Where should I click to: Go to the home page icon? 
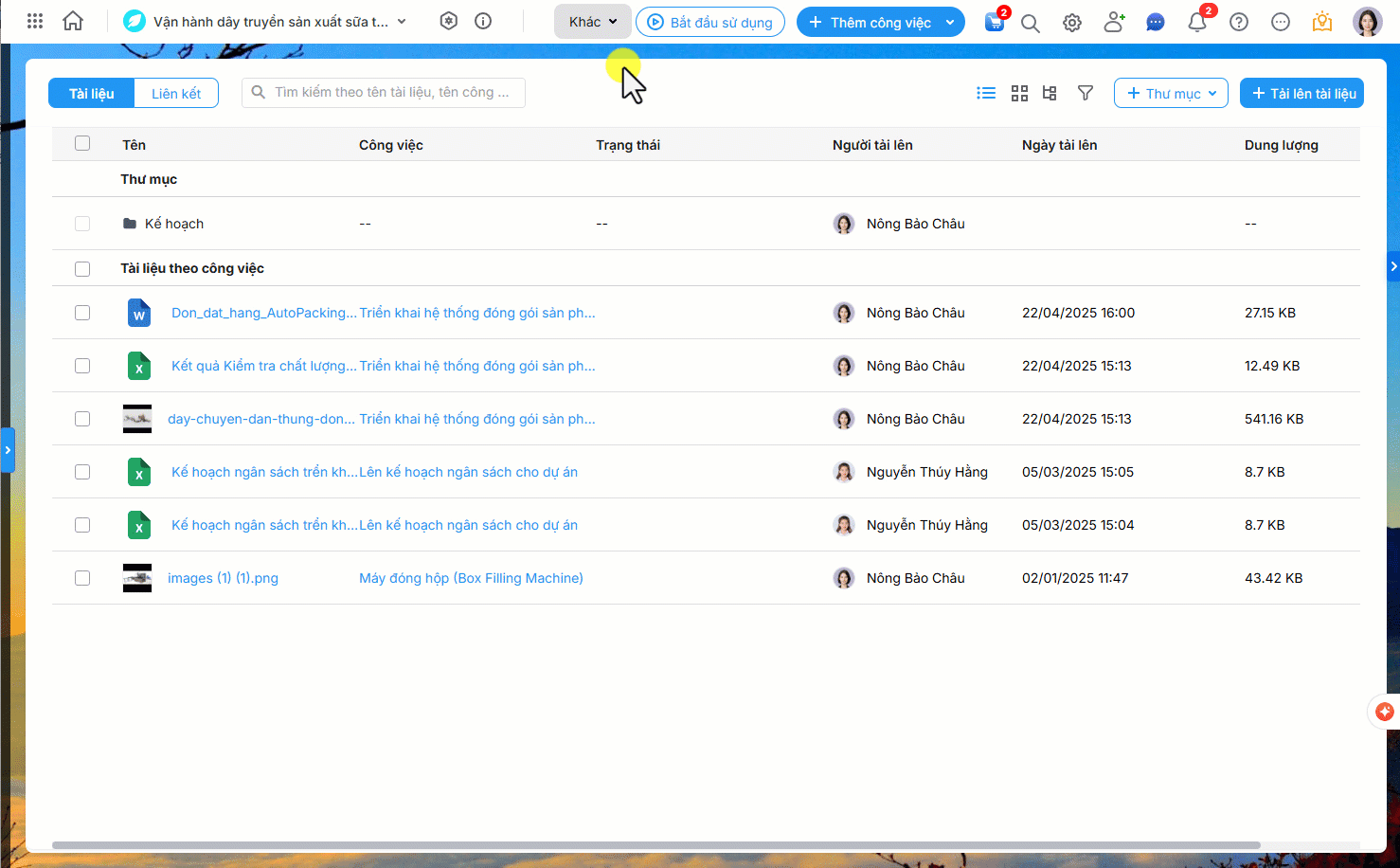coord(73,21)
